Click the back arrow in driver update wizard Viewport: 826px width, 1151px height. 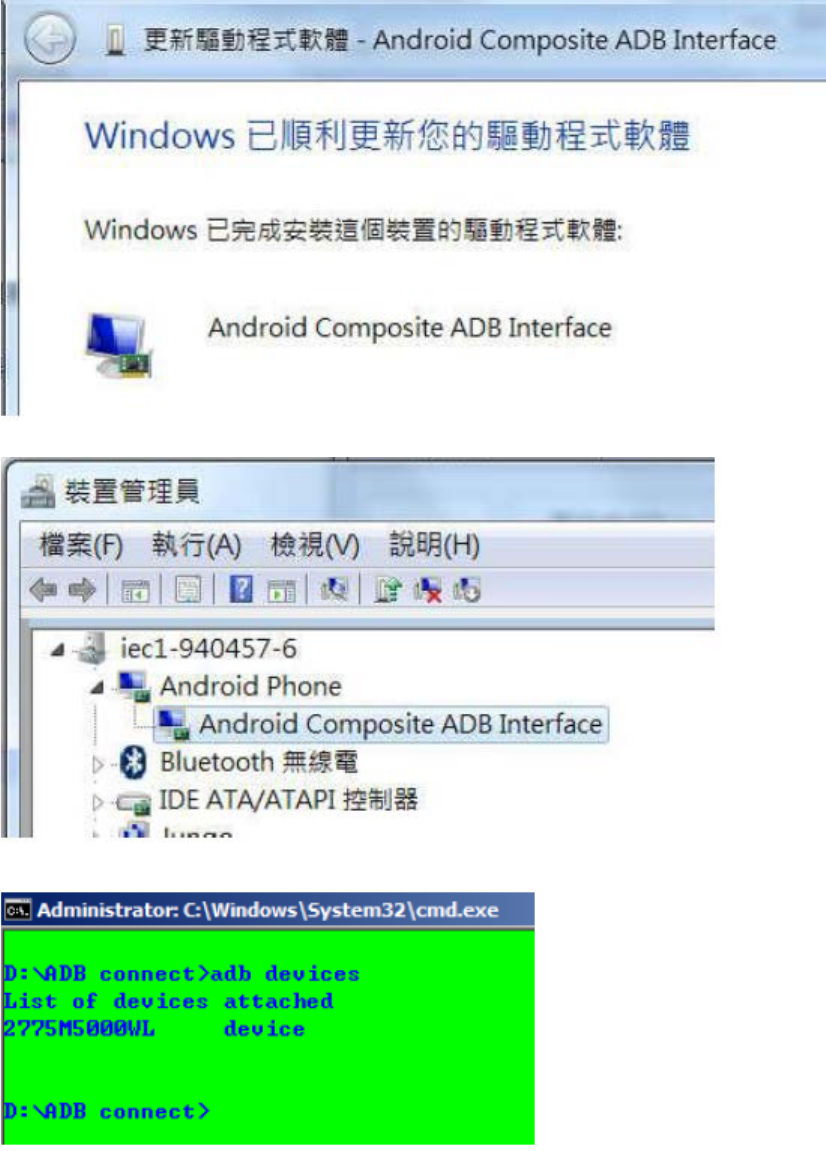[50, 38]
